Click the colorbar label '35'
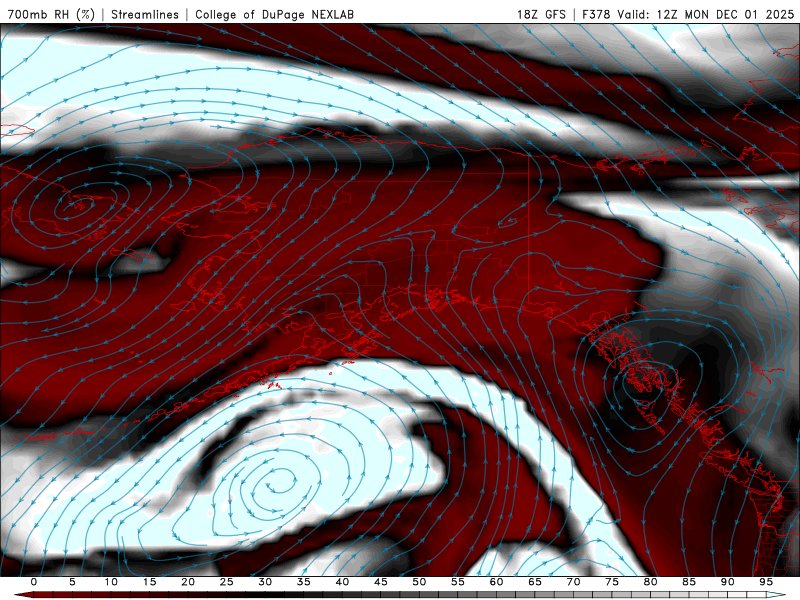The width and height of the screenshot is (800, 600). coord(304,582)
